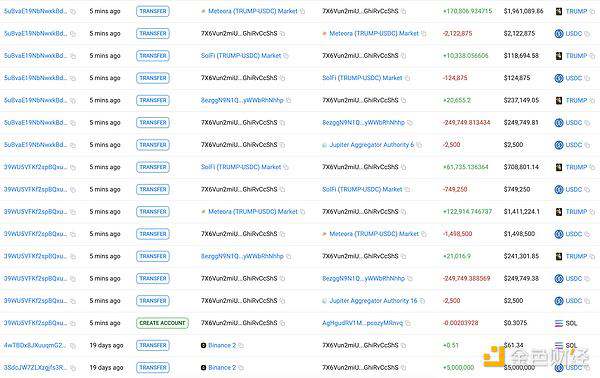Copy transaction hash 3SdcJW7ZLXzgjfs3R
The height and width of the screenshot is (378, 600).
pos(73,368)
